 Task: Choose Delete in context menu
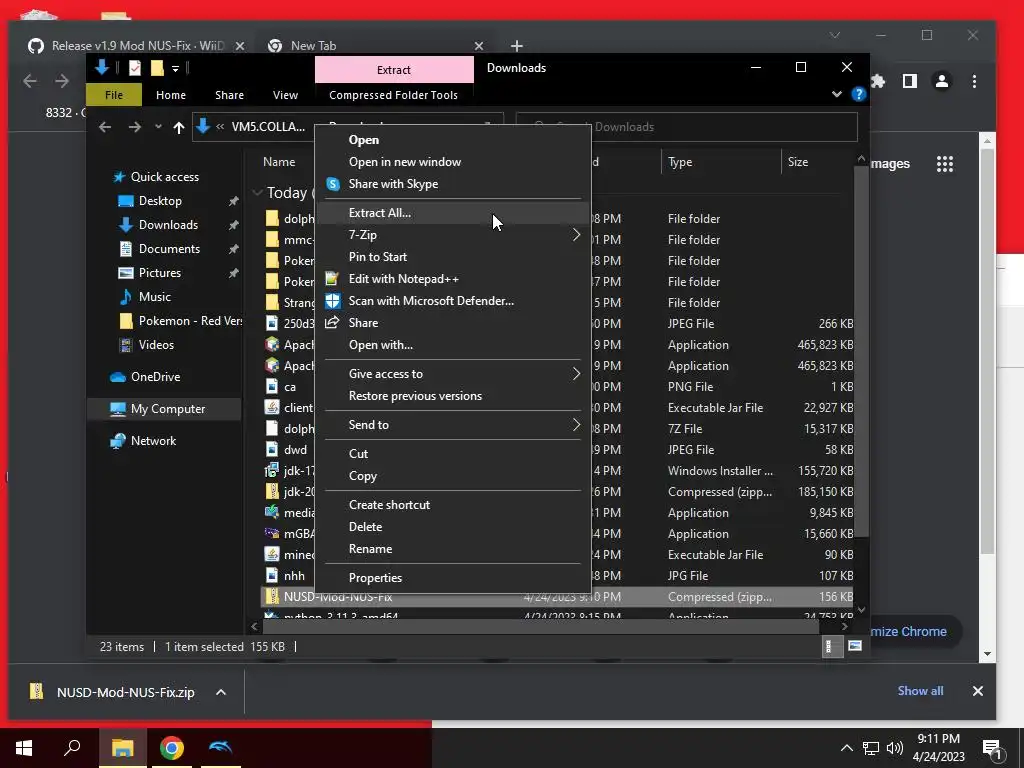(453, 527)
